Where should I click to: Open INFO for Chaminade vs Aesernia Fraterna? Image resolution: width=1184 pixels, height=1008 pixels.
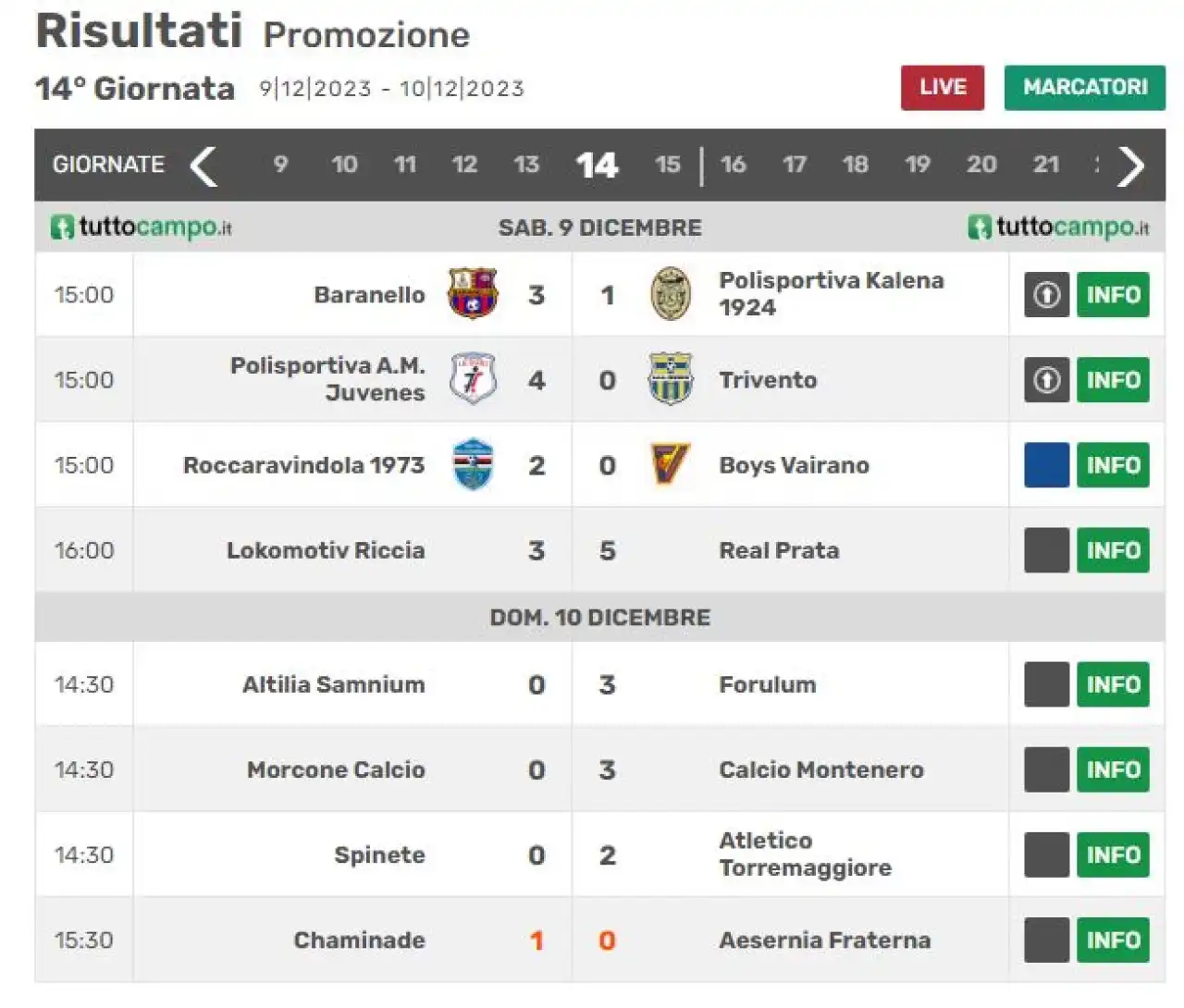(1113, 940)
